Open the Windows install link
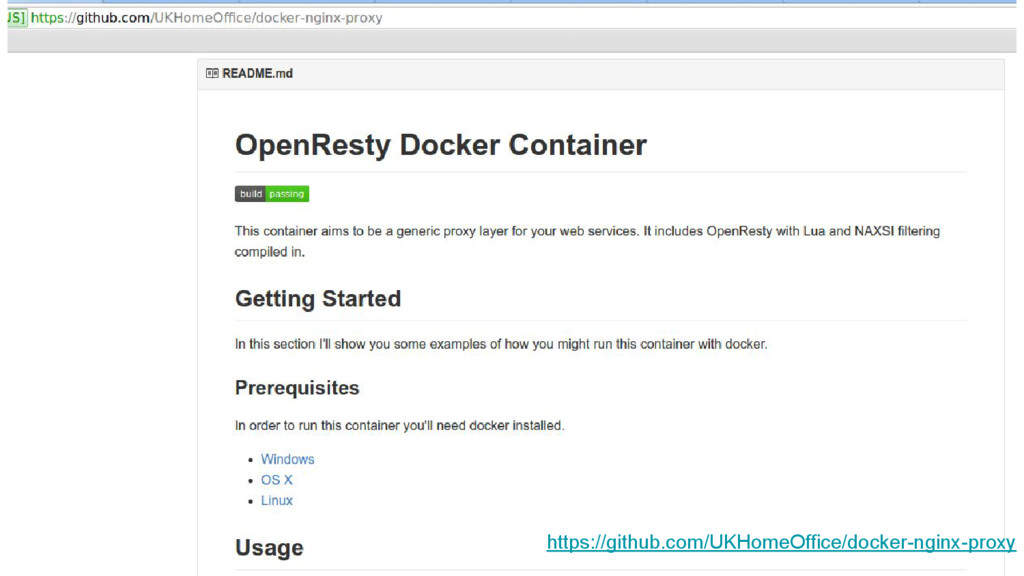 click(287, 459)
